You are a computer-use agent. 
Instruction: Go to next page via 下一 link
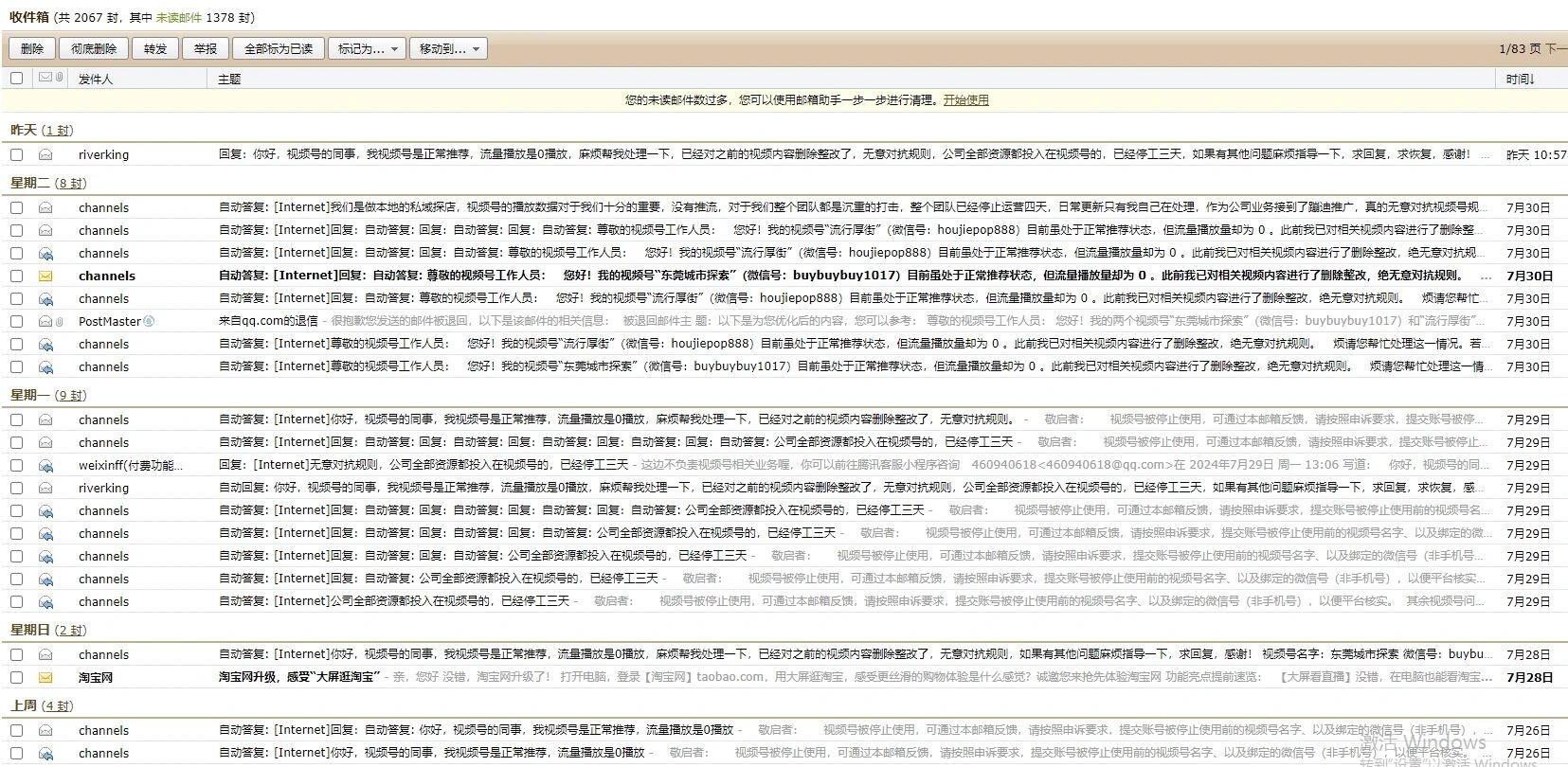coord(1556,48)
